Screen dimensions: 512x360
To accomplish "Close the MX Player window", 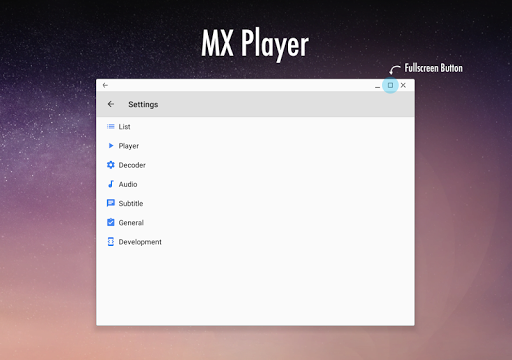I will click(x=403, y=85).
